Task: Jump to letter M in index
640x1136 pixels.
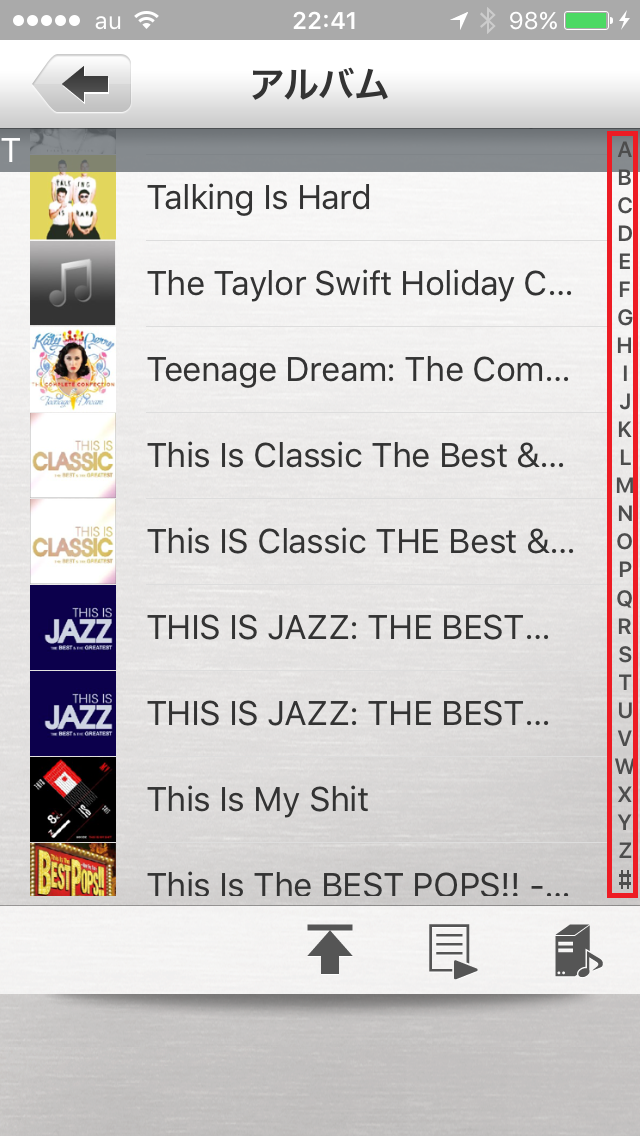Action: 624,485
